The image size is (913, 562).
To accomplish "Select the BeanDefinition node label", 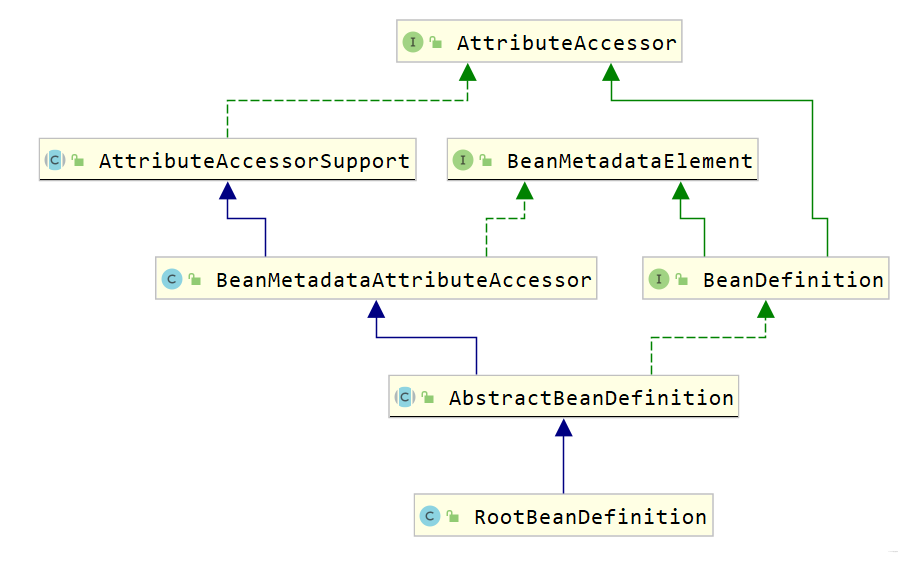I will [793, 280].
